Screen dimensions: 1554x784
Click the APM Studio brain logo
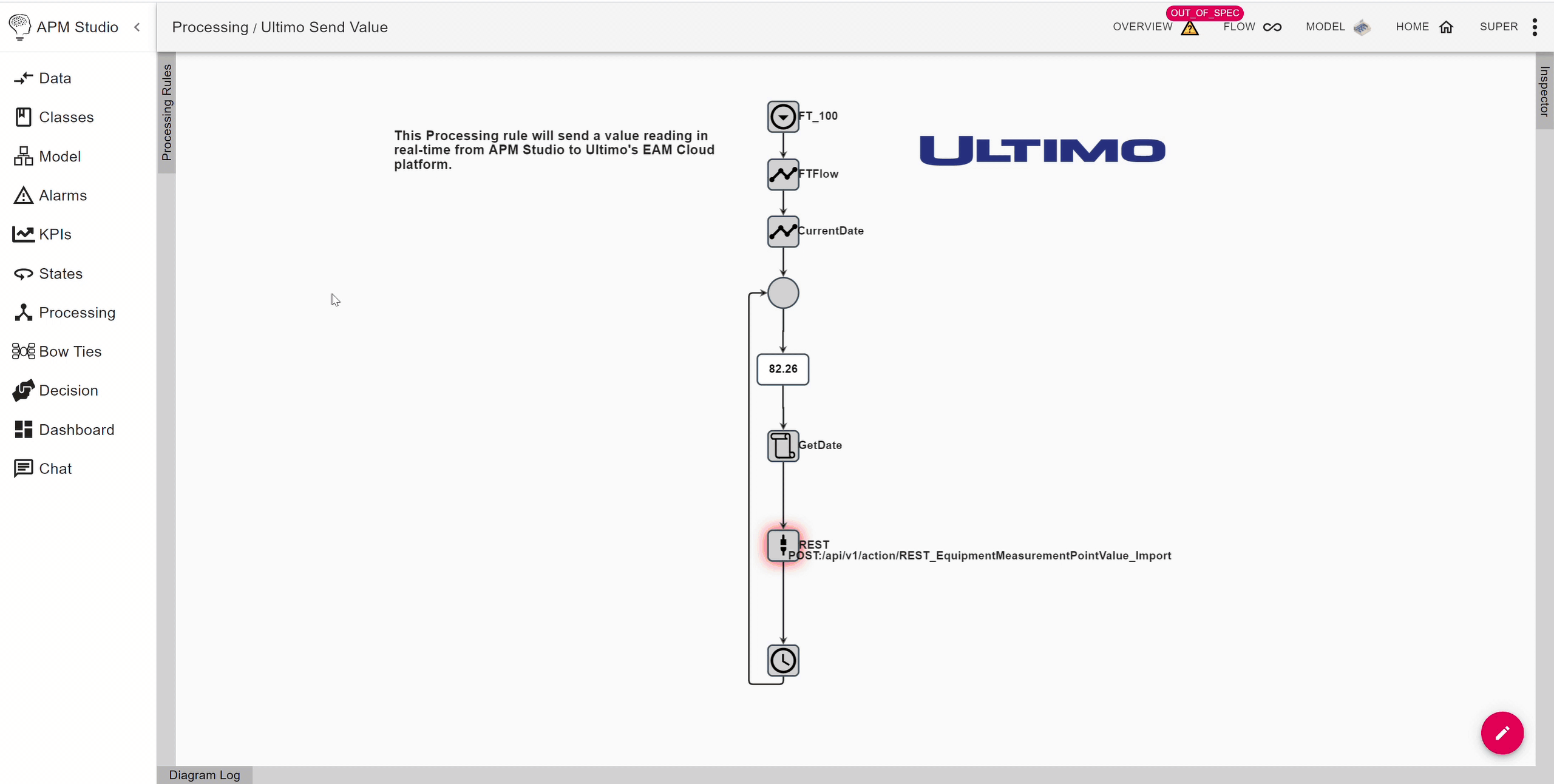pos(19,27)
